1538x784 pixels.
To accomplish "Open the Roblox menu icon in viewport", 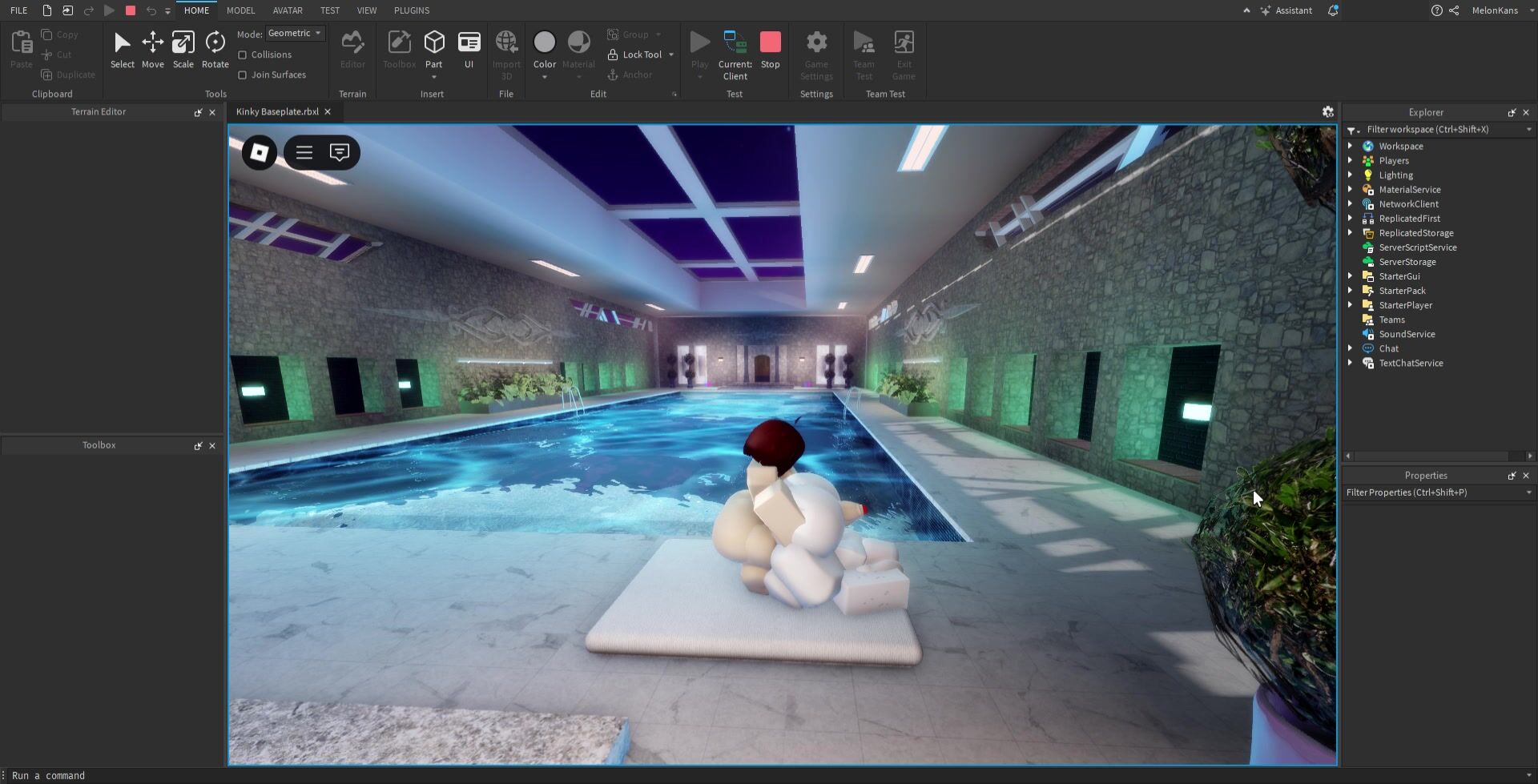I will (260, 152).
